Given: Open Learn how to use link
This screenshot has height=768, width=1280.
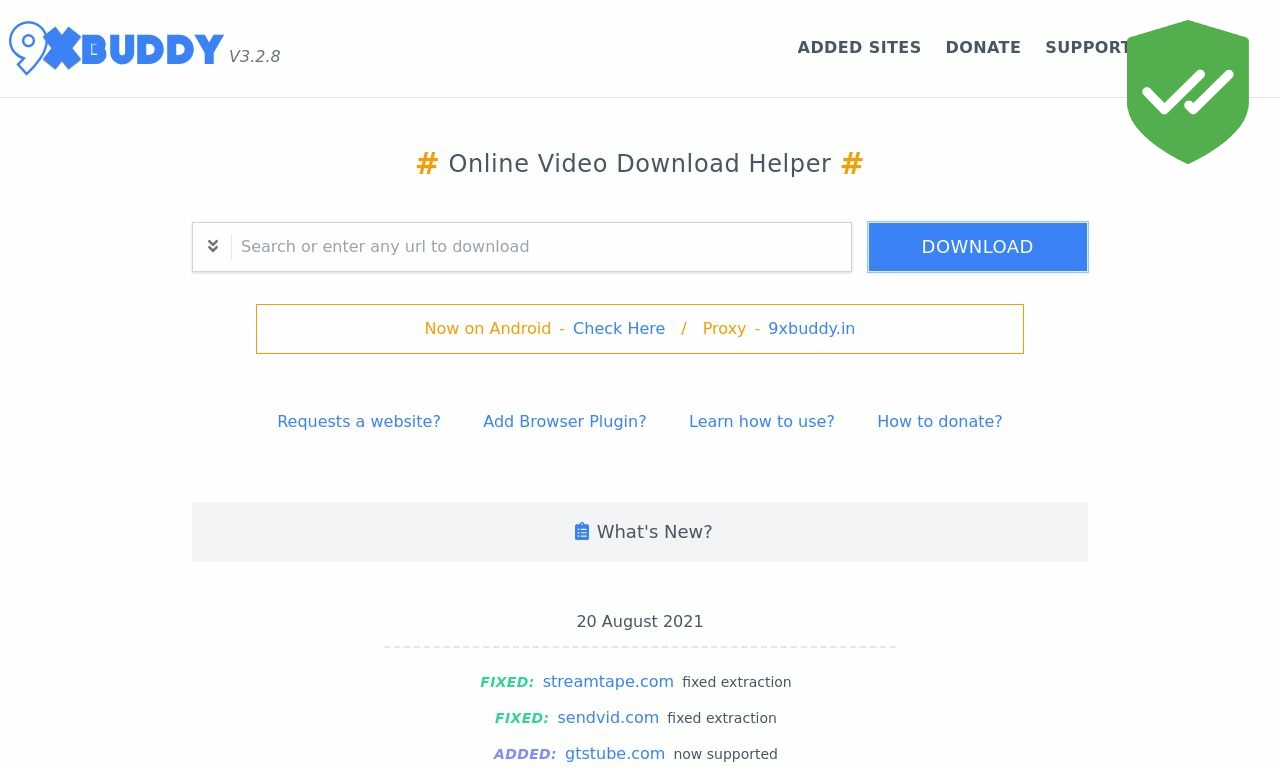Looking at the screenshot, I should pyautogui.click(x=762, y=422).
